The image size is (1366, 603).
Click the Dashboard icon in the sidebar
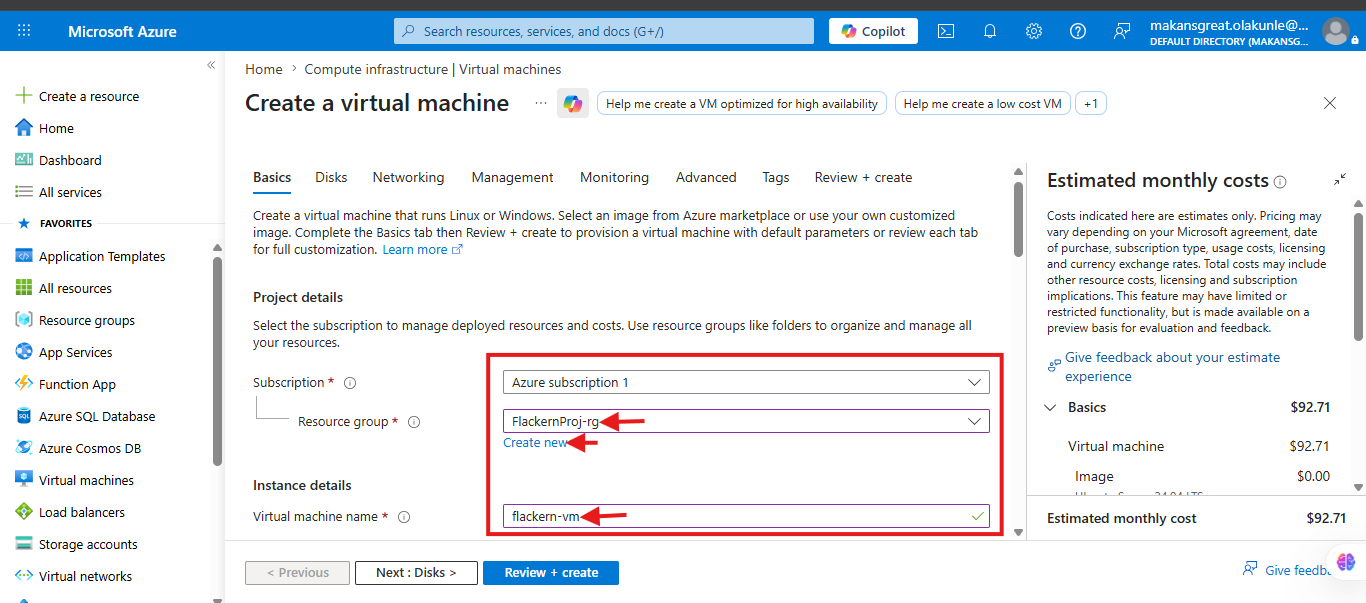pos(24,160)
